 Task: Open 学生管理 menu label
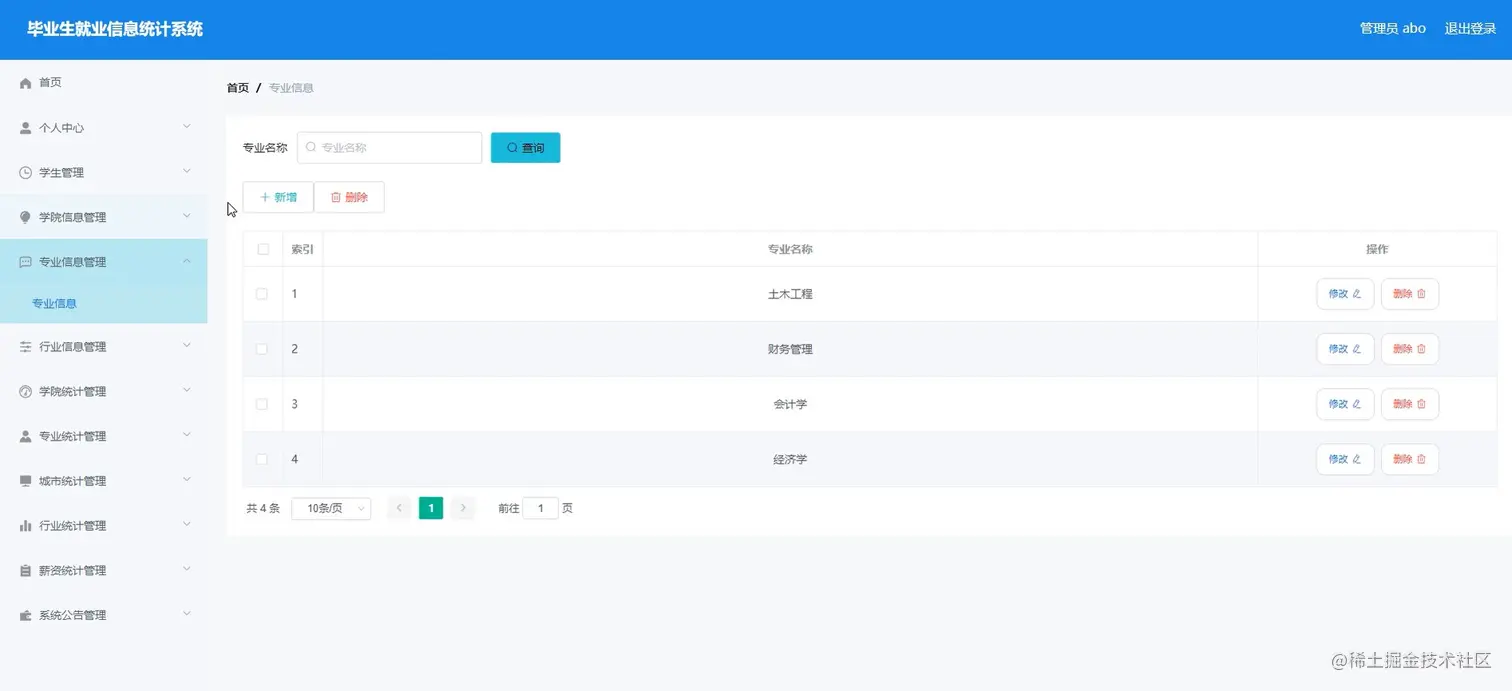[61, 173]
